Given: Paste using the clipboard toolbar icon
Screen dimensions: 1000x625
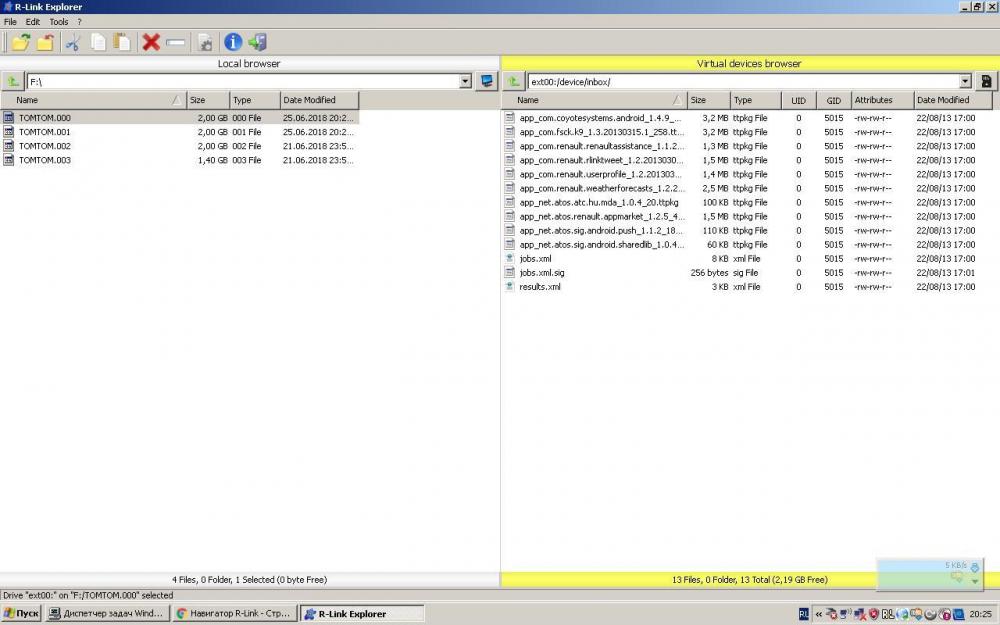Looking at the screenshot, I should coord(121,42).
